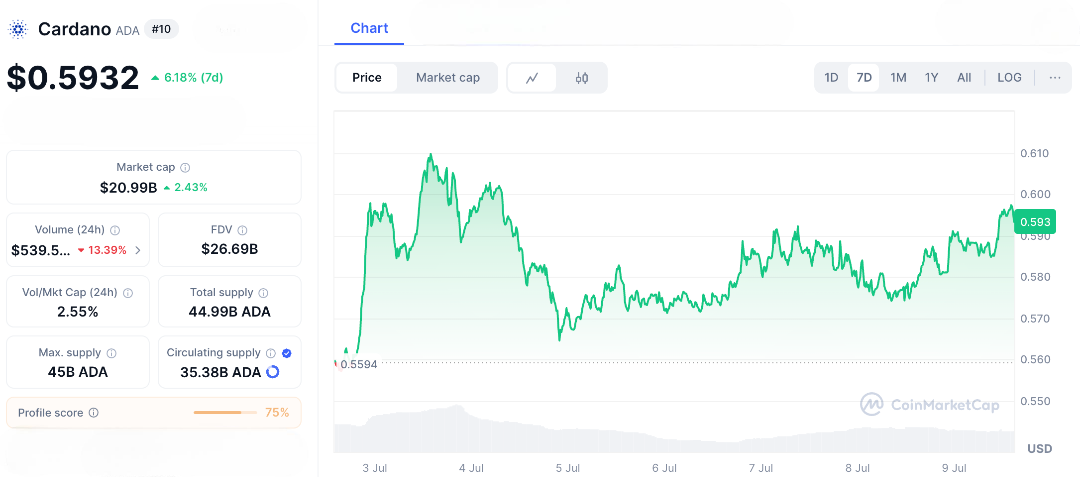Click Max. supply info icon
The image size is (1080, 477).
(x=111, y=353)
